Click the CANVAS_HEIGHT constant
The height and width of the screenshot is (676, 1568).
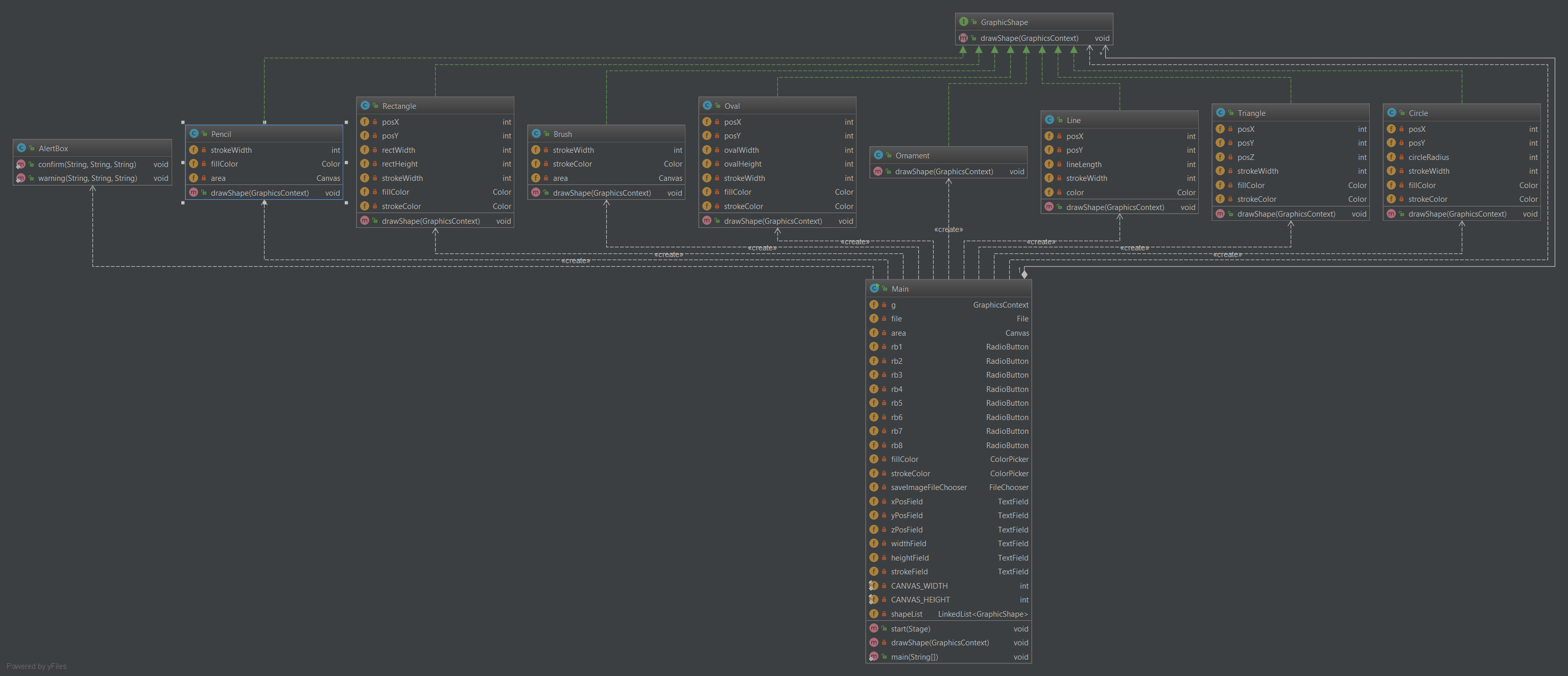tap(948, 600)
